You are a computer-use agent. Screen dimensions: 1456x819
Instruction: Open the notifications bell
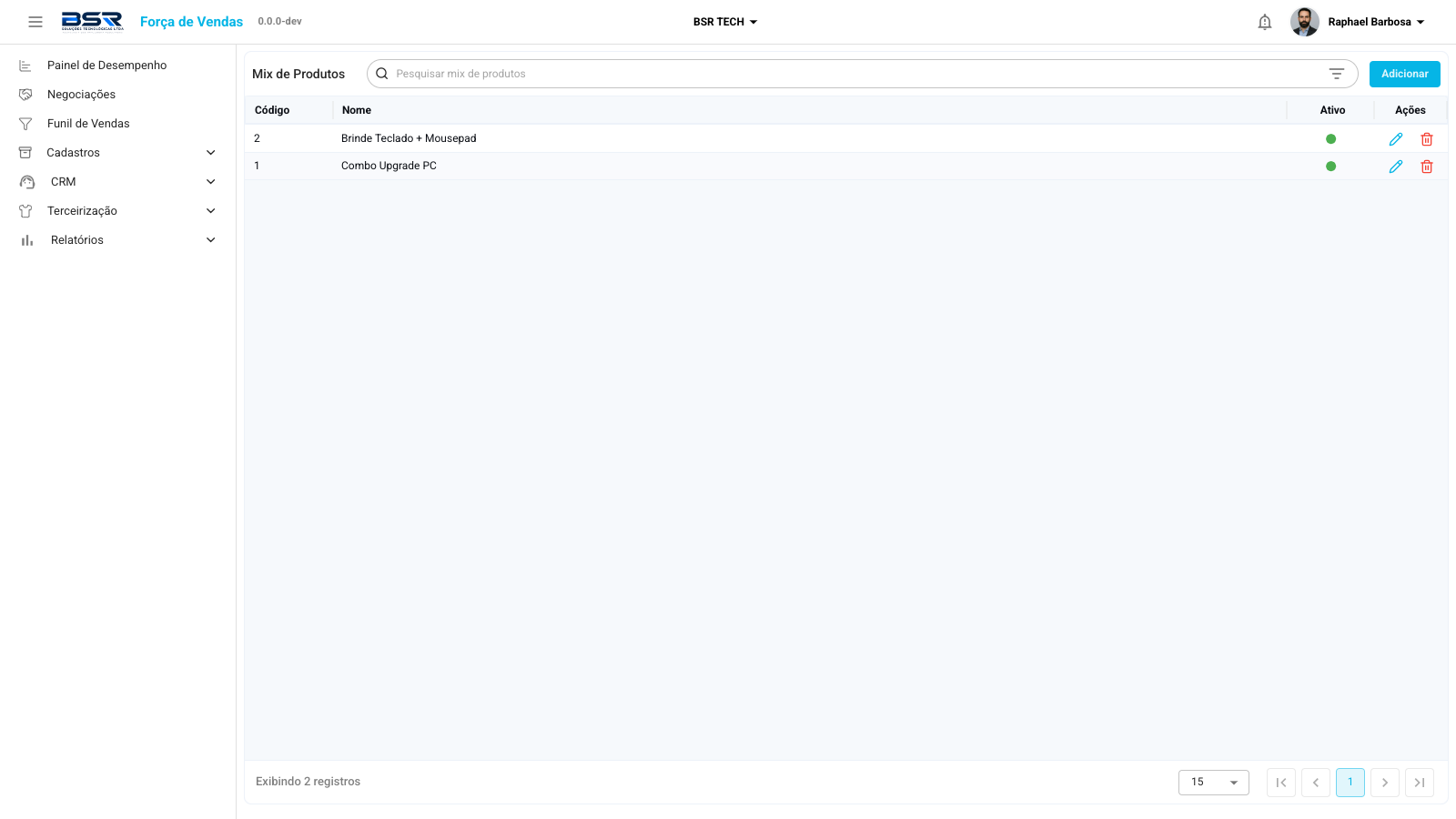tap(1265, 22)
